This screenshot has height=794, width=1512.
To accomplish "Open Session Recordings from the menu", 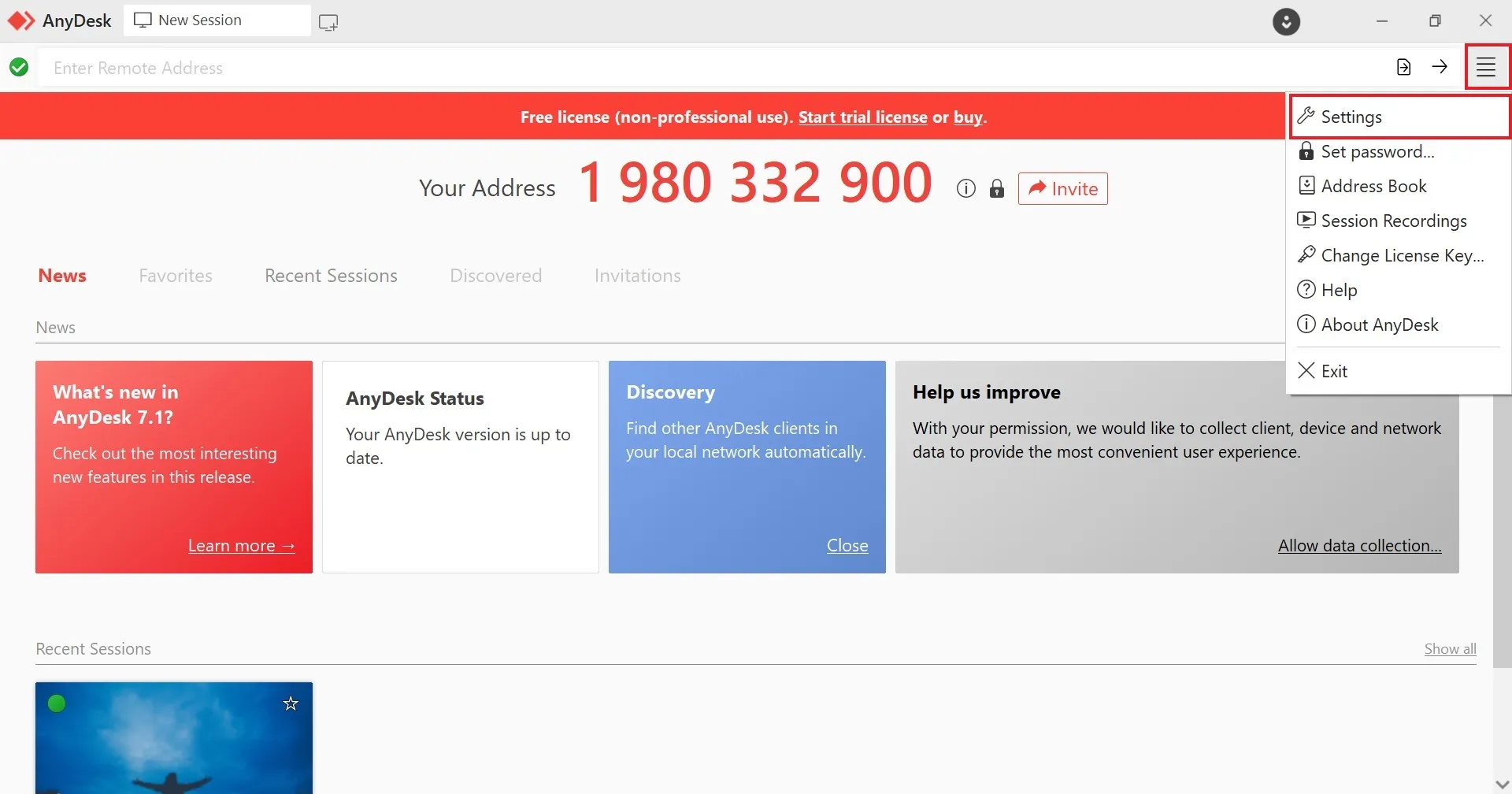I will click(1393, 221).
